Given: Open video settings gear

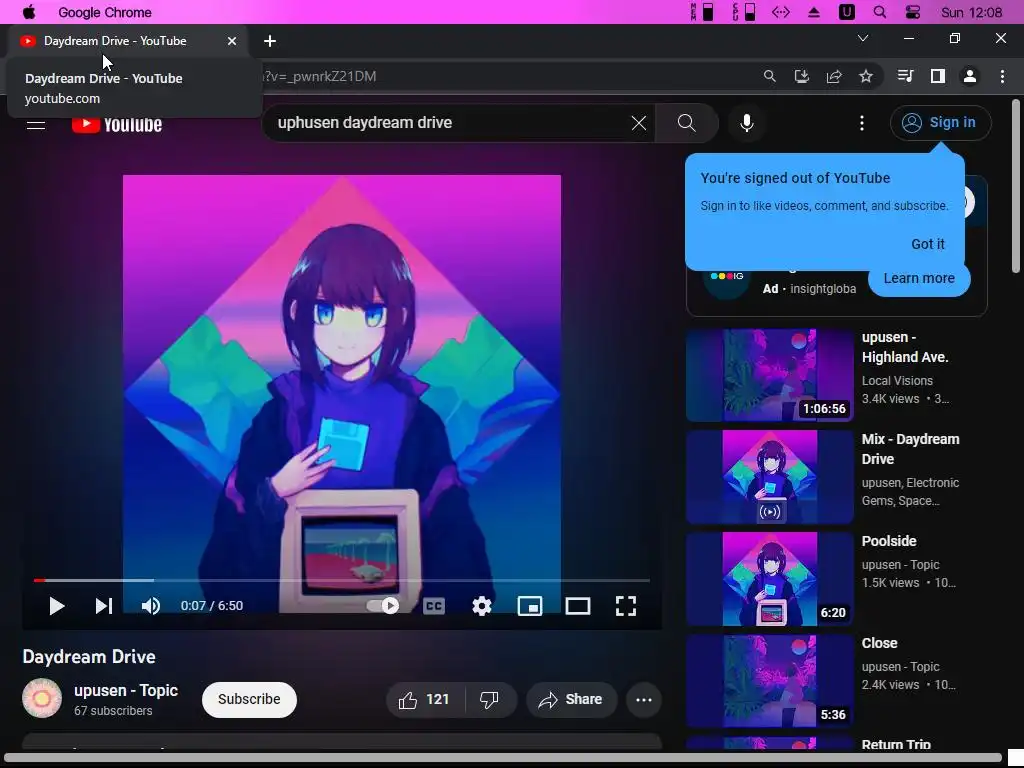Looking at the screenshot, I should (482, 606).
